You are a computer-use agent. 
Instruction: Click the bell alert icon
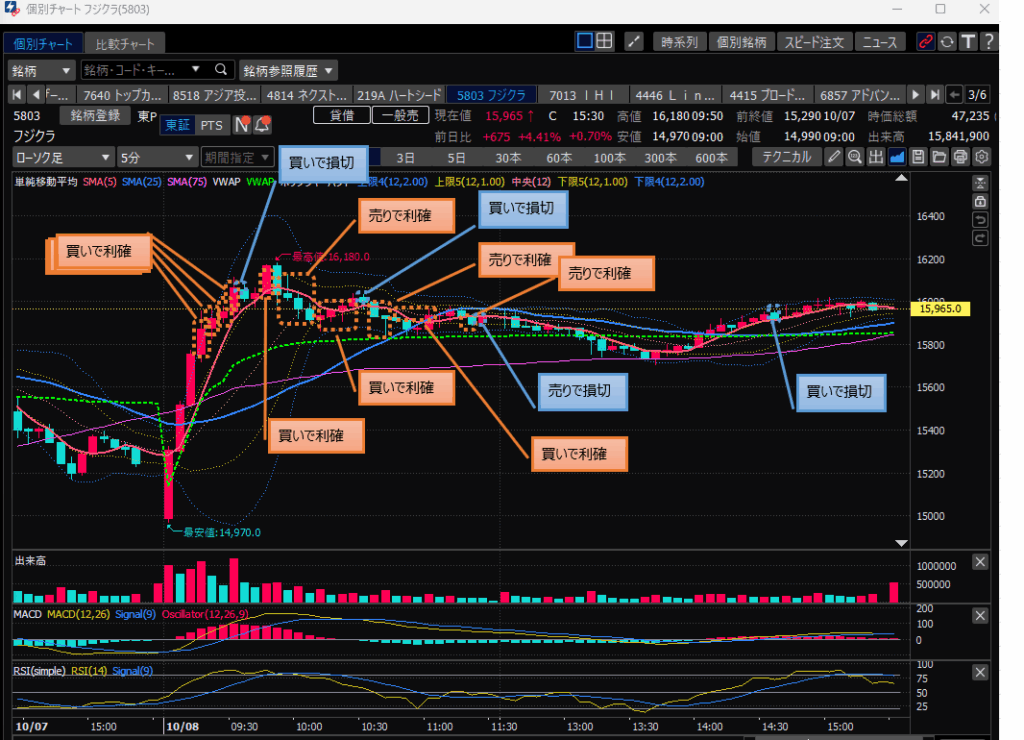point(263,125)
